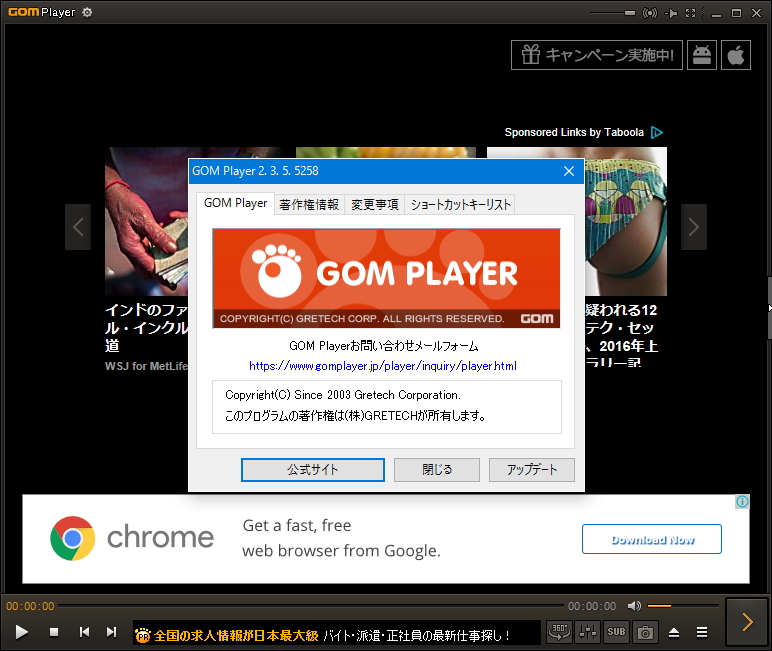Image resolution: width=772 pixels, height=651 pixels.
Task: Toggle stay-on-top pin icon
Action: (x=671, y=13)
